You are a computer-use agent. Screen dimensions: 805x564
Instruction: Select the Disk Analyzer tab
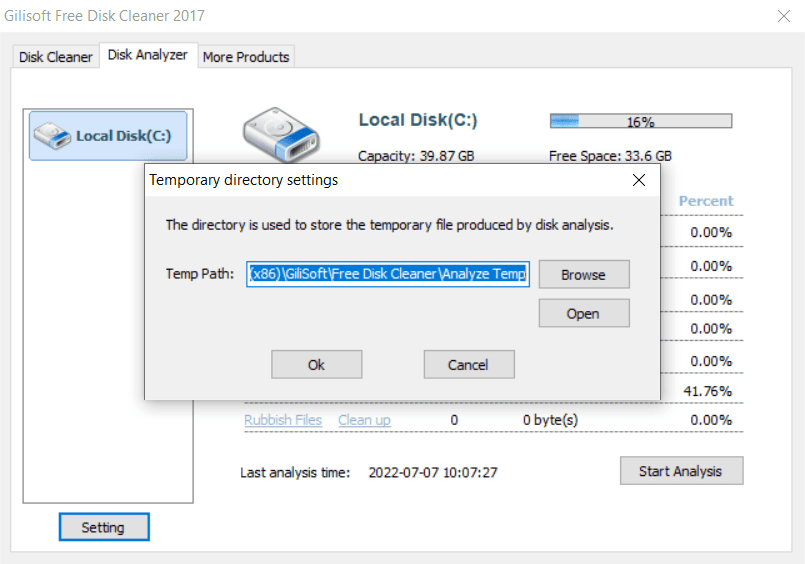[x=147, y=55]
